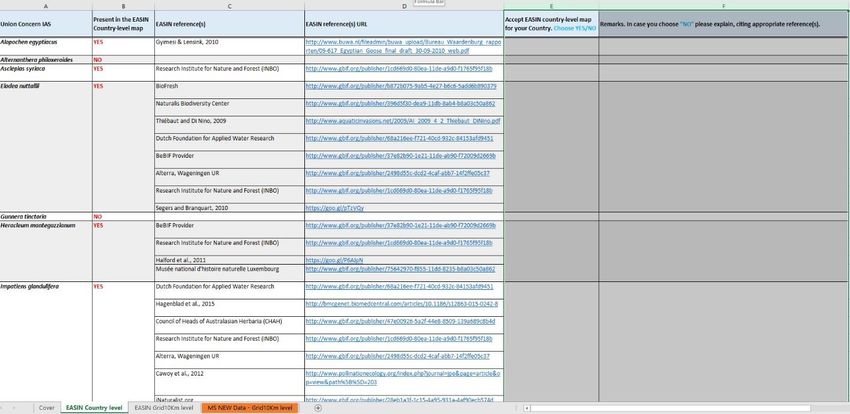Switch to the Cover sheet tab
The width and height of the screenshot is (850, 414).
(46, 408)
